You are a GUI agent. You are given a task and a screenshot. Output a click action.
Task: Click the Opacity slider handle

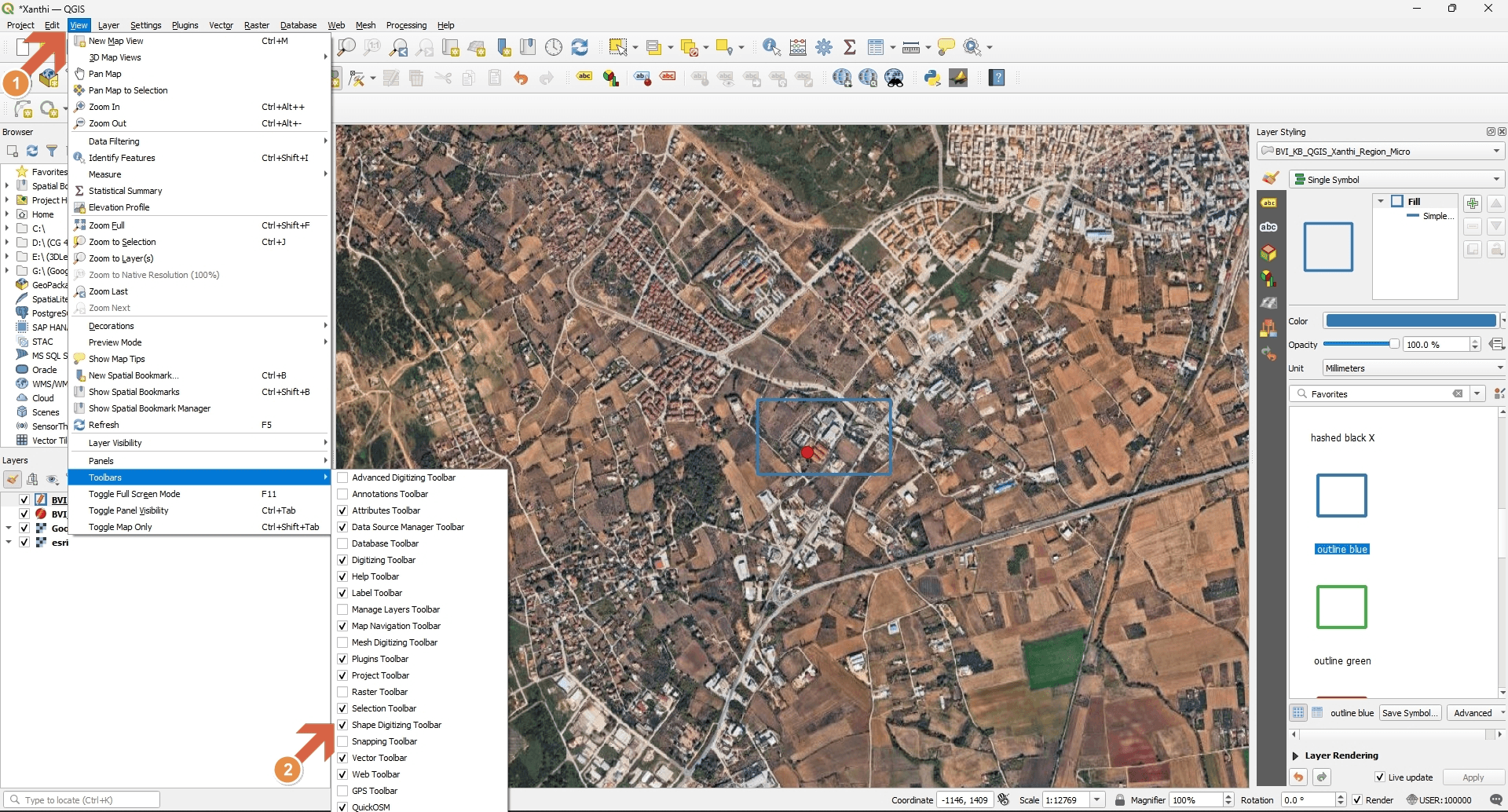(x=1394, y=344)
